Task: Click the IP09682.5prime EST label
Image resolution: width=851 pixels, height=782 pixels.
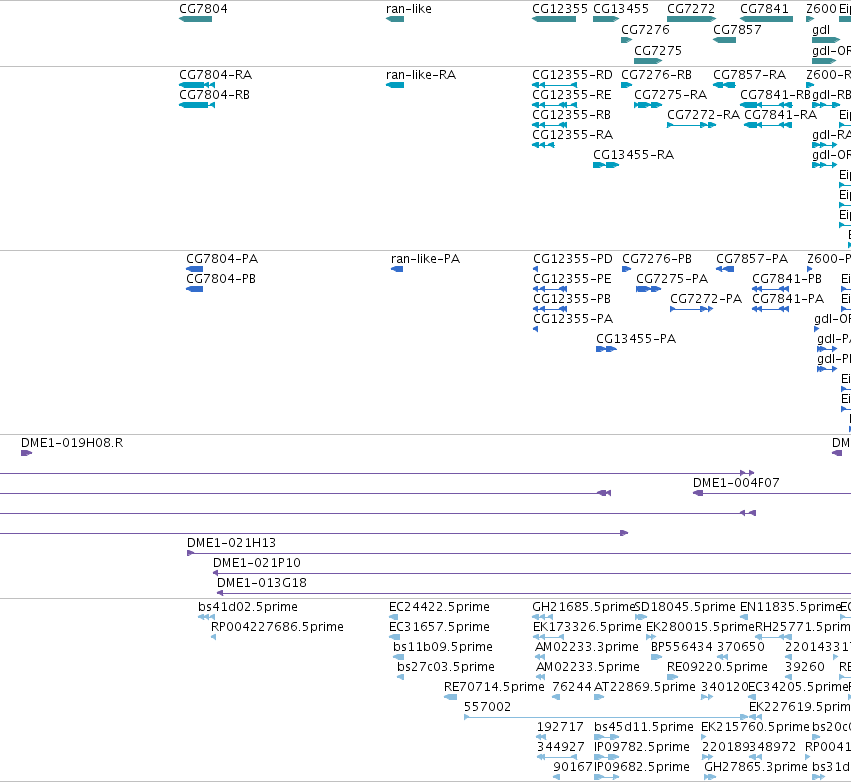Action: pyautogui.click(x=642, y=767)
